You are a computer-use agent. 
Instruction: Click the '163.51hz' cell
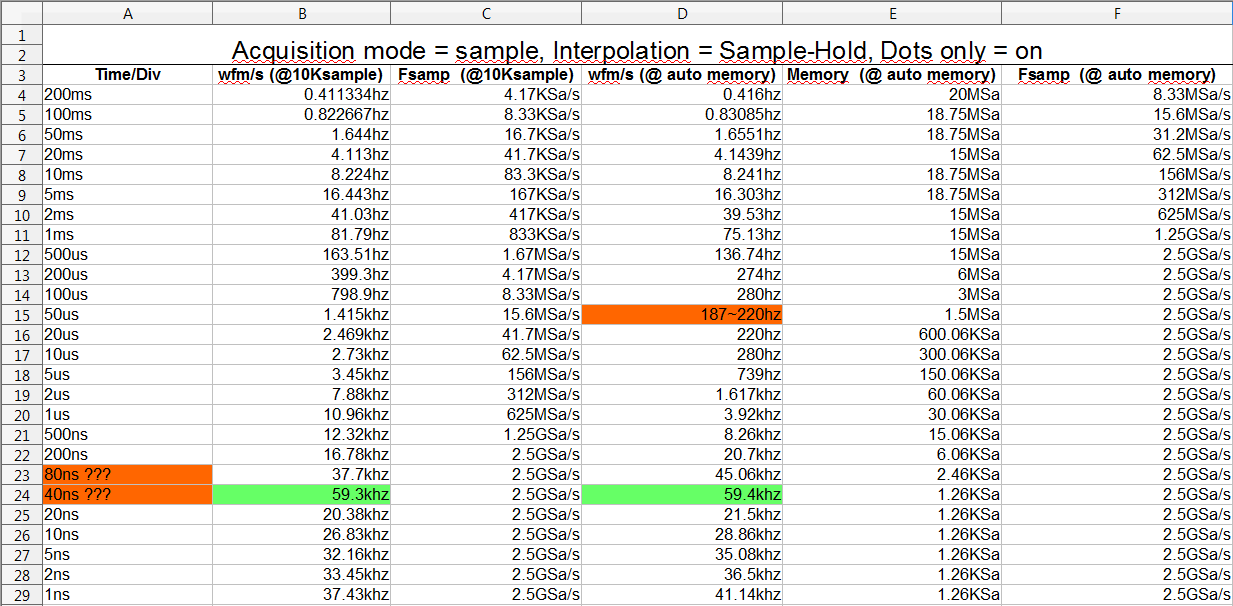[301, 254]
